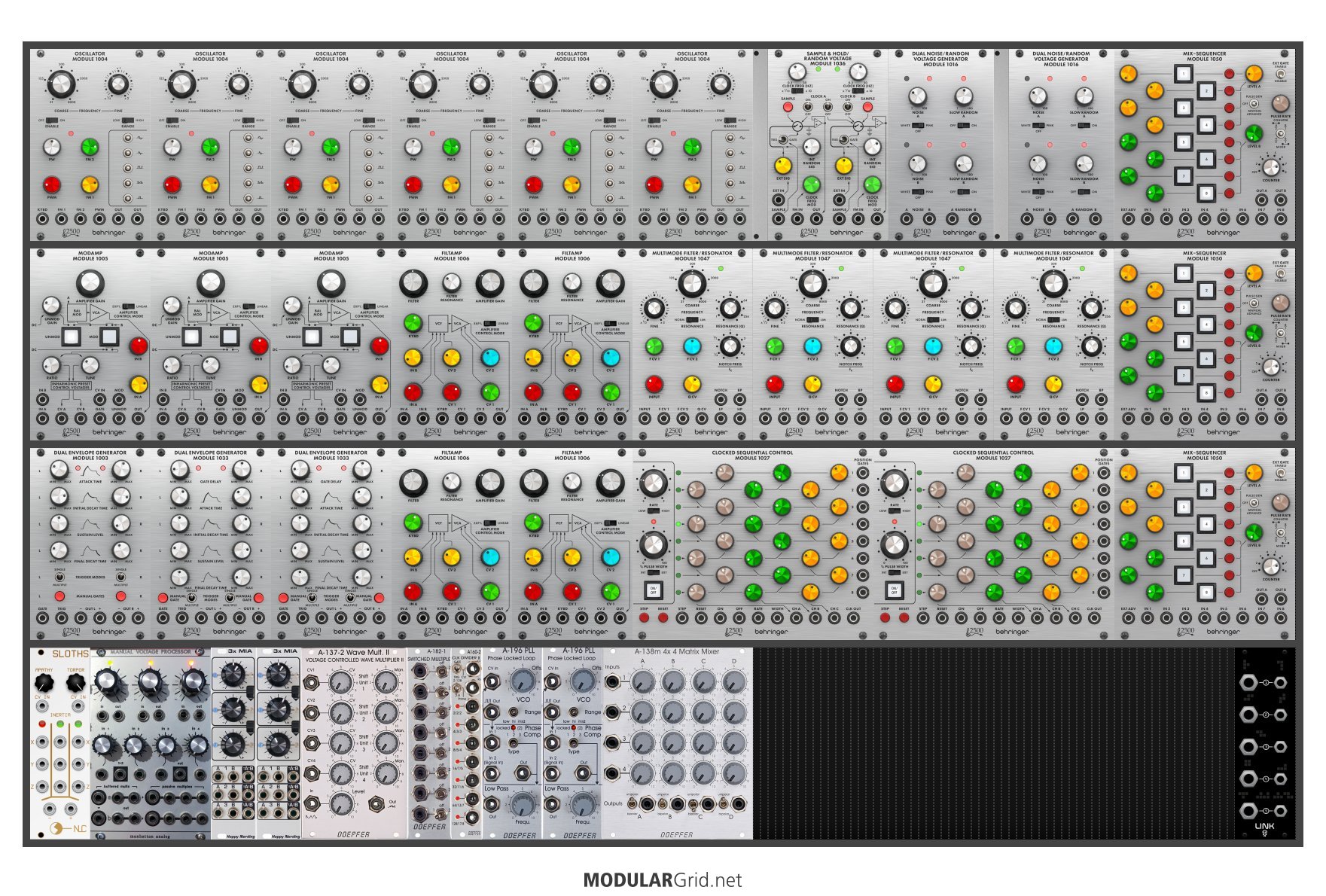Click the A-137-2 Wave Mult. II title

click(354, 652)
